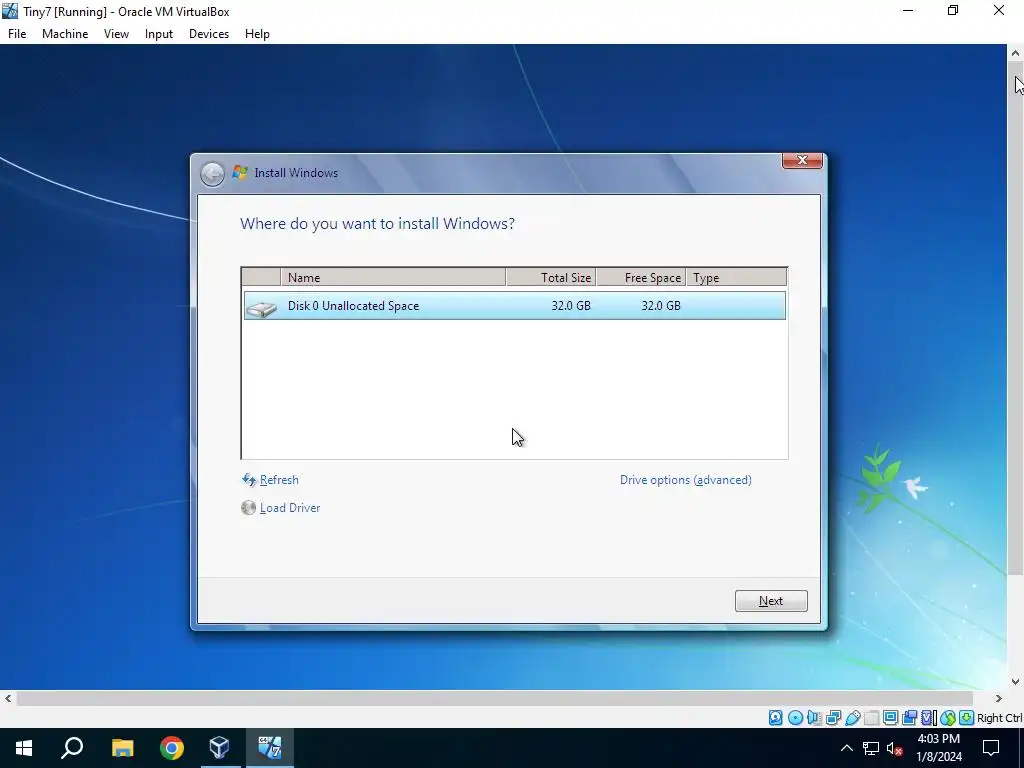Viewport: 1024px width, 768px height.
Task: Click the USB devices indicator icon
Action: coord(852,718)
